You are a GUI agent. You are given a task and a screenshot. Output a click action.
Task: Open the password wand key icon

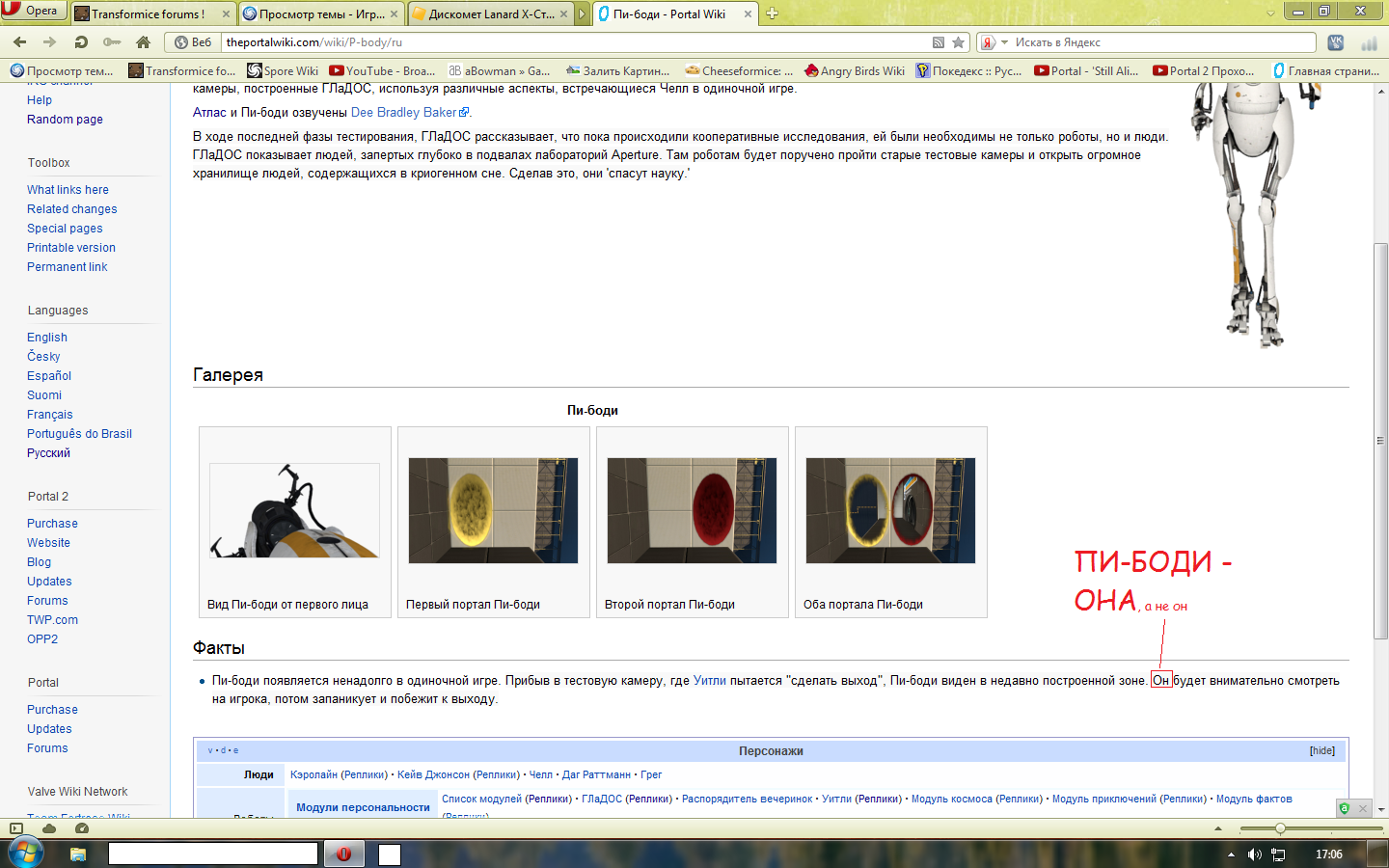[x=112, y=42]
